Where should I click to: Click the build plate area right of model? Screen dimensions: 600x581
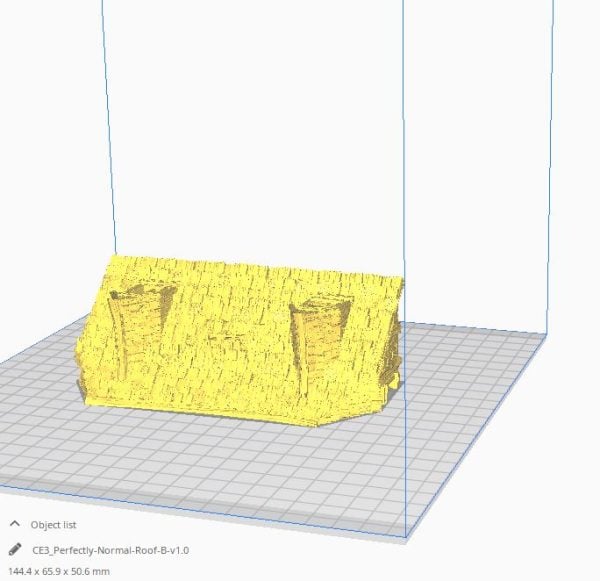pyautogui.click(x=480, y=400)
